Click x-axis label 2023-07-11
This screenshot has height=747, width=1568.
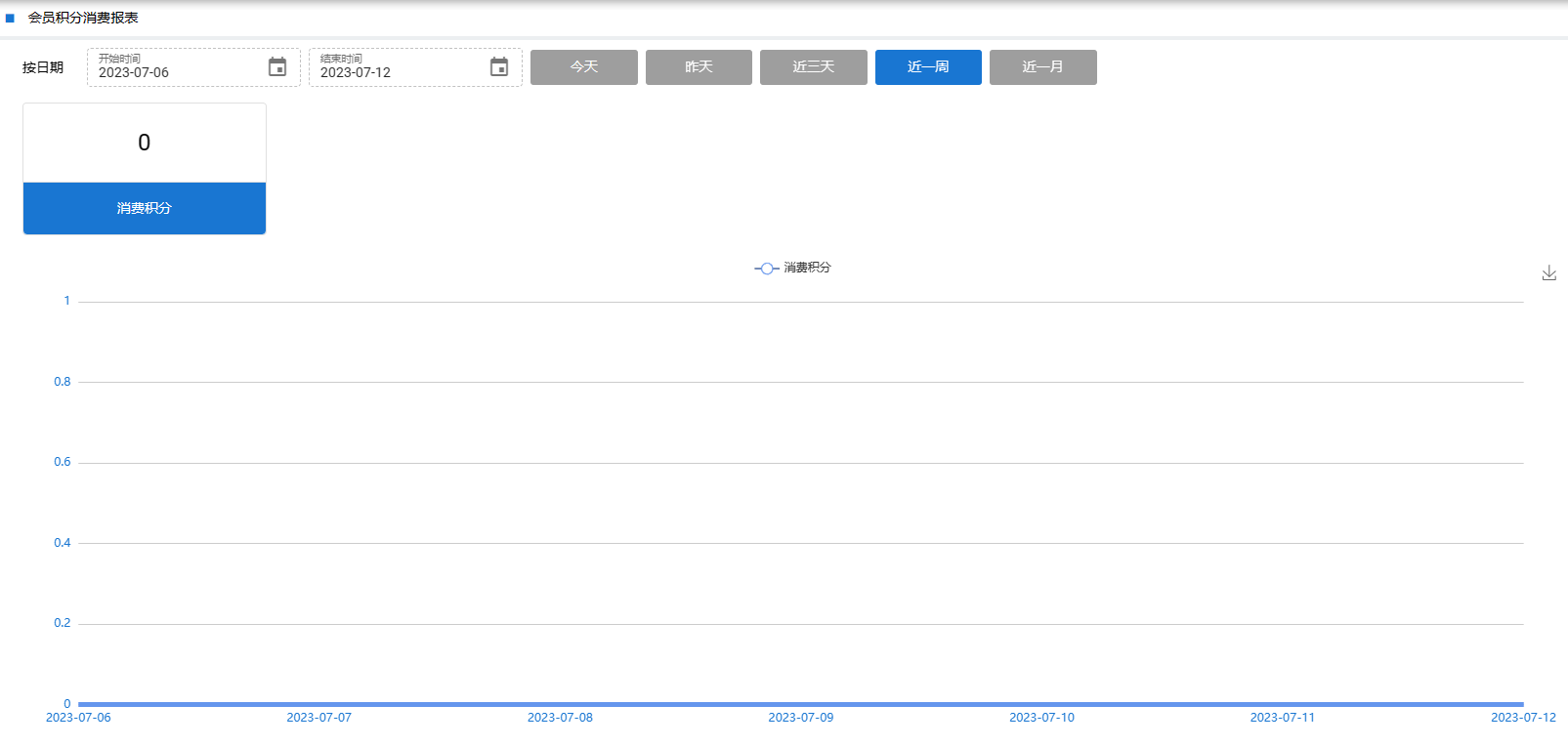click(x=1283, y=718)
